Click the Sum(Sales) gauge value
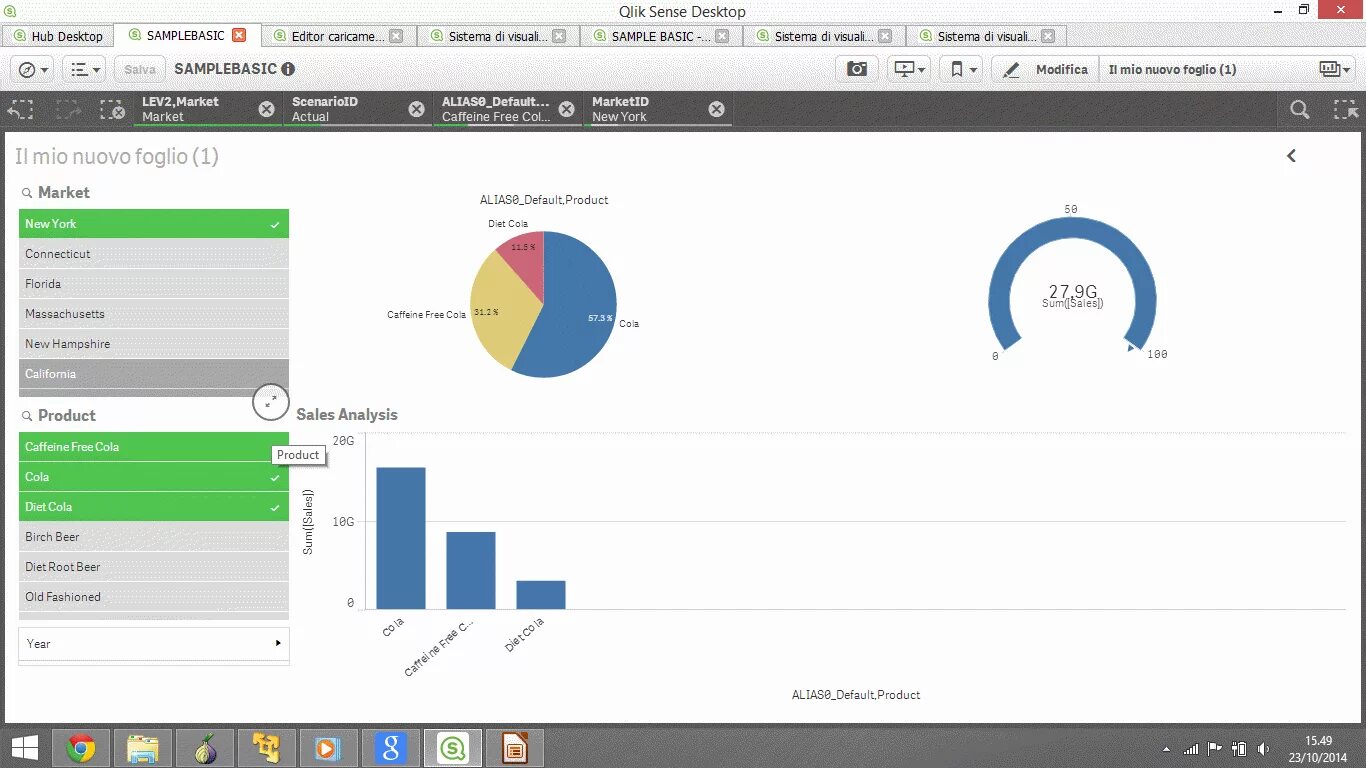Viewport: 1366px width, 768px height. click(1072, 292)
